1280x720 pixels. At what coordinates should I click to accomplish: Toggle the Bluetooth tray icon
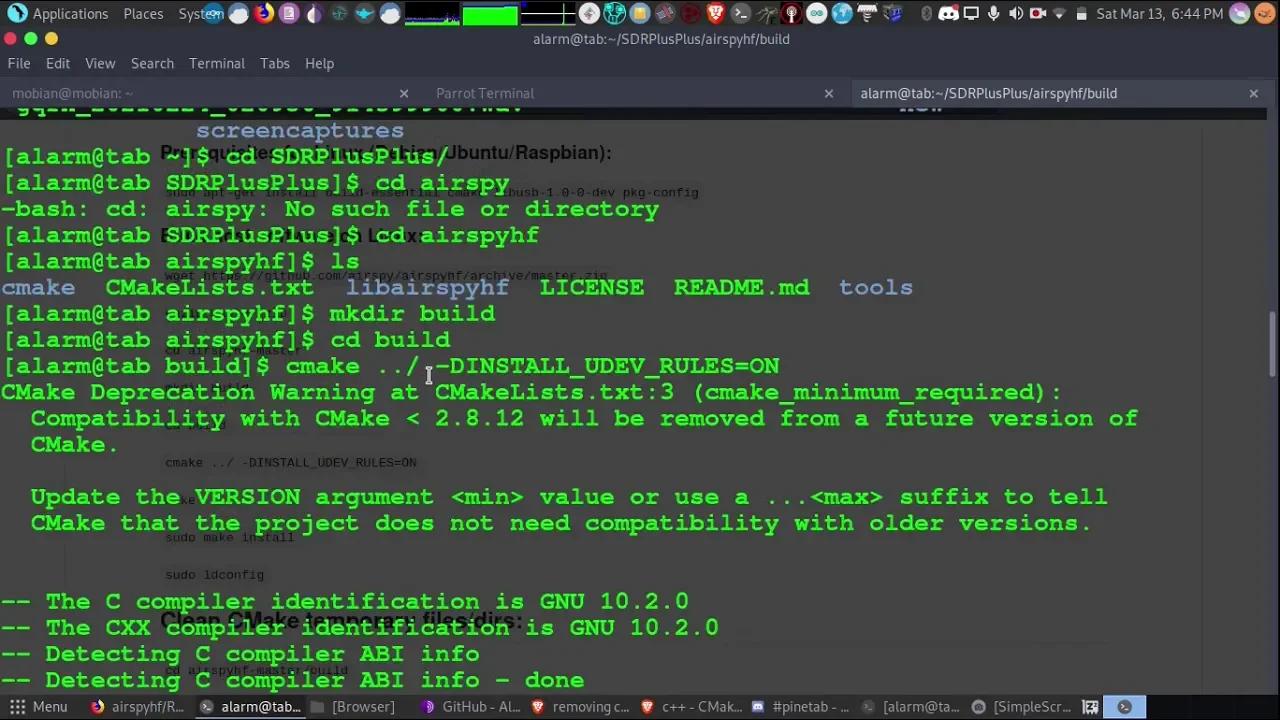point(927,13)
